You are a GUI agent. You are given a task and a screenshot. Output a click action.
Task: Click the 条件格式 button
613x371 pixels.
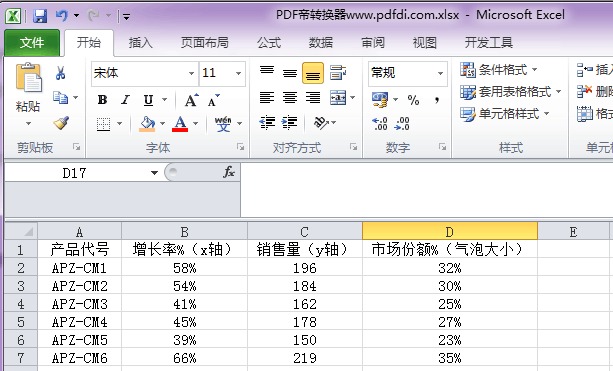click(499, 70)
